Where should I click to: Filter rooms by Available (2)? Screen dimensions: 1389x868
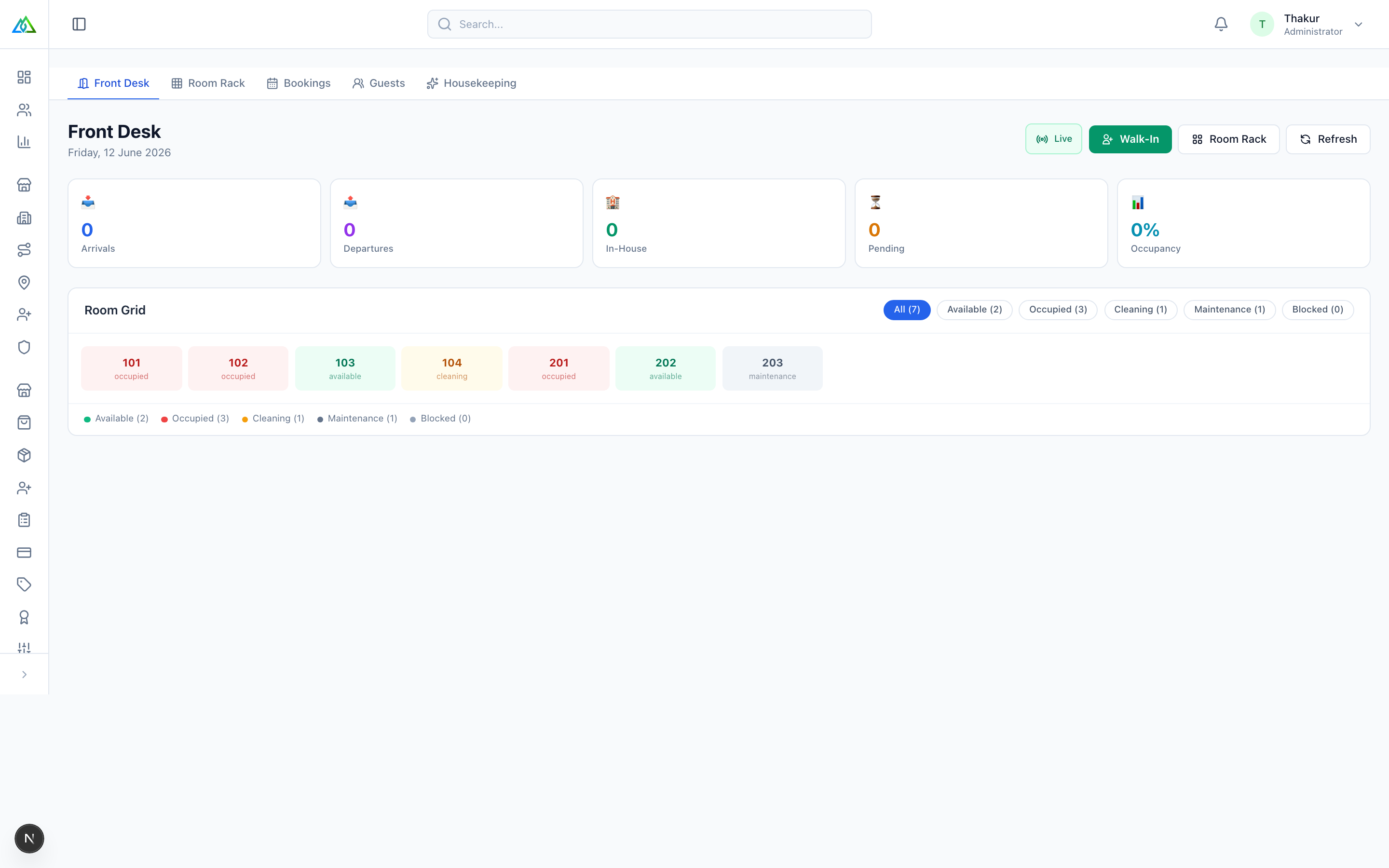(974, 310)
